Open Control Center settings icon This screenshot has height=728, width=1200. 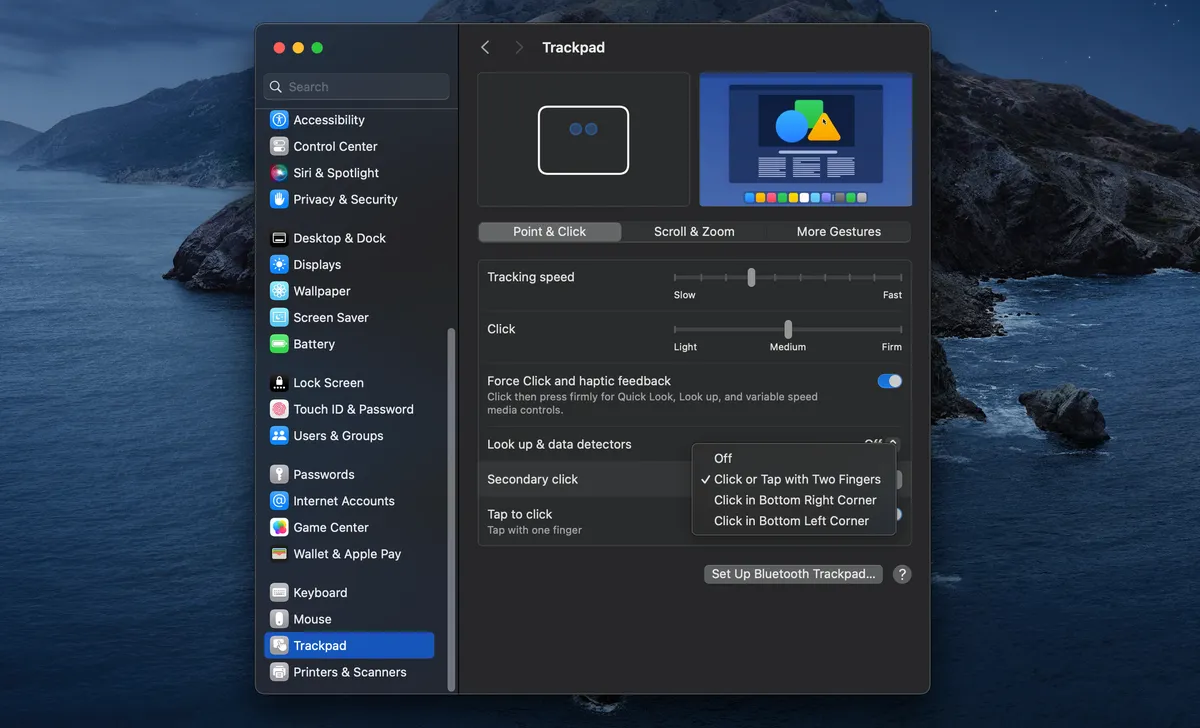(x=279, y=146)
